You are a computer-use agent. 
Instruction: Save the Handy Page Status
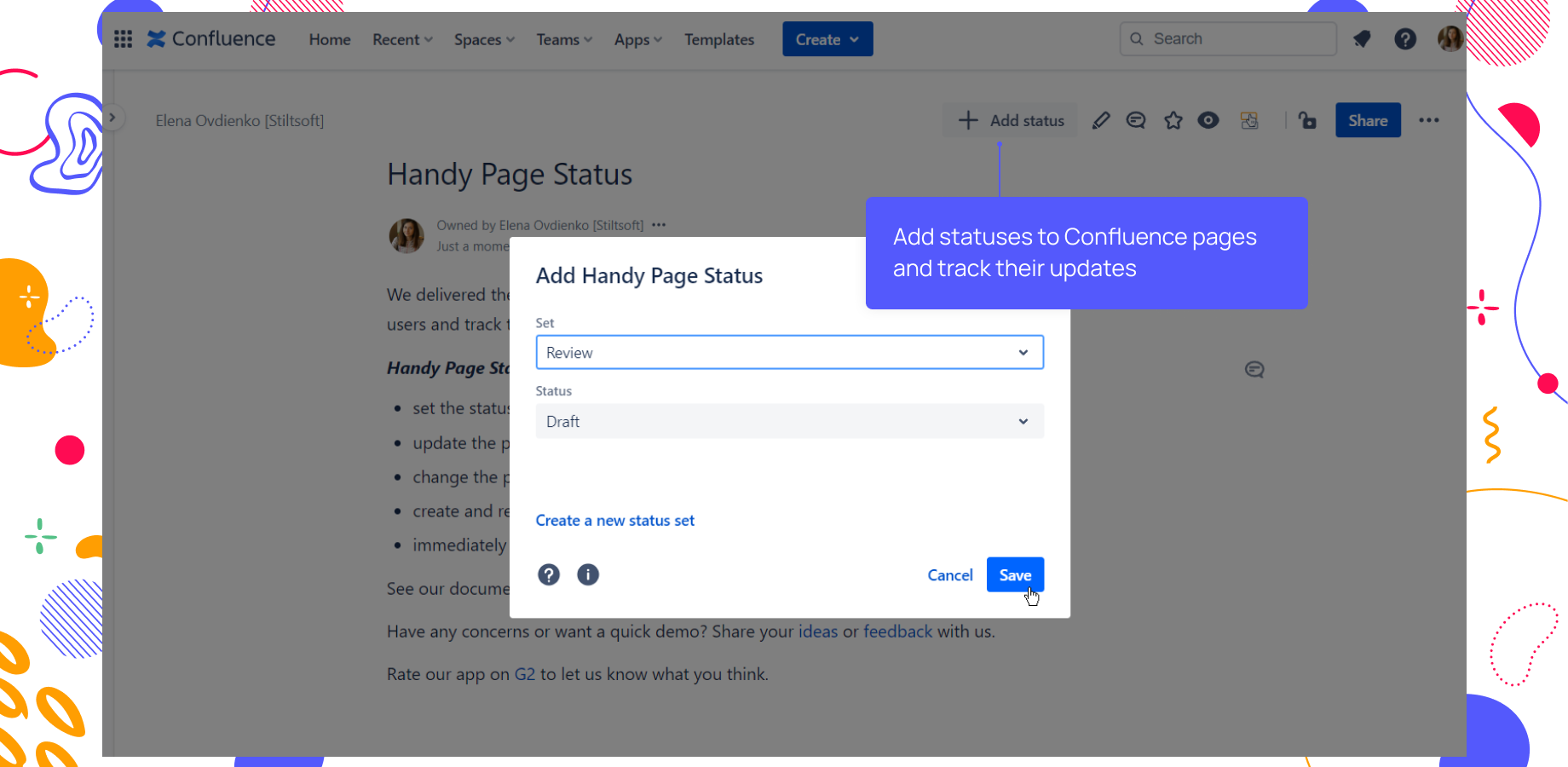pyautogui.click(x=1015, y=574)
